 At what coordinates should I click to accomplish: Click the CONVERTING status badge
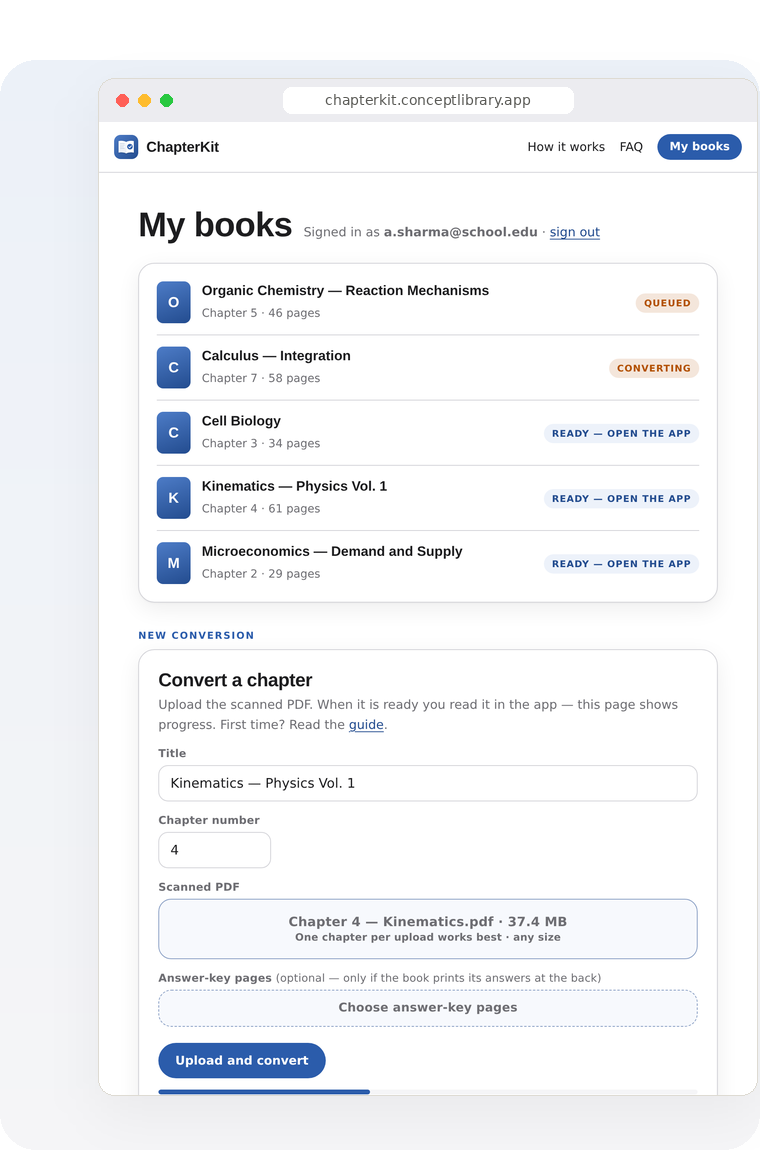pyautogui.click(x=654, y=368)
